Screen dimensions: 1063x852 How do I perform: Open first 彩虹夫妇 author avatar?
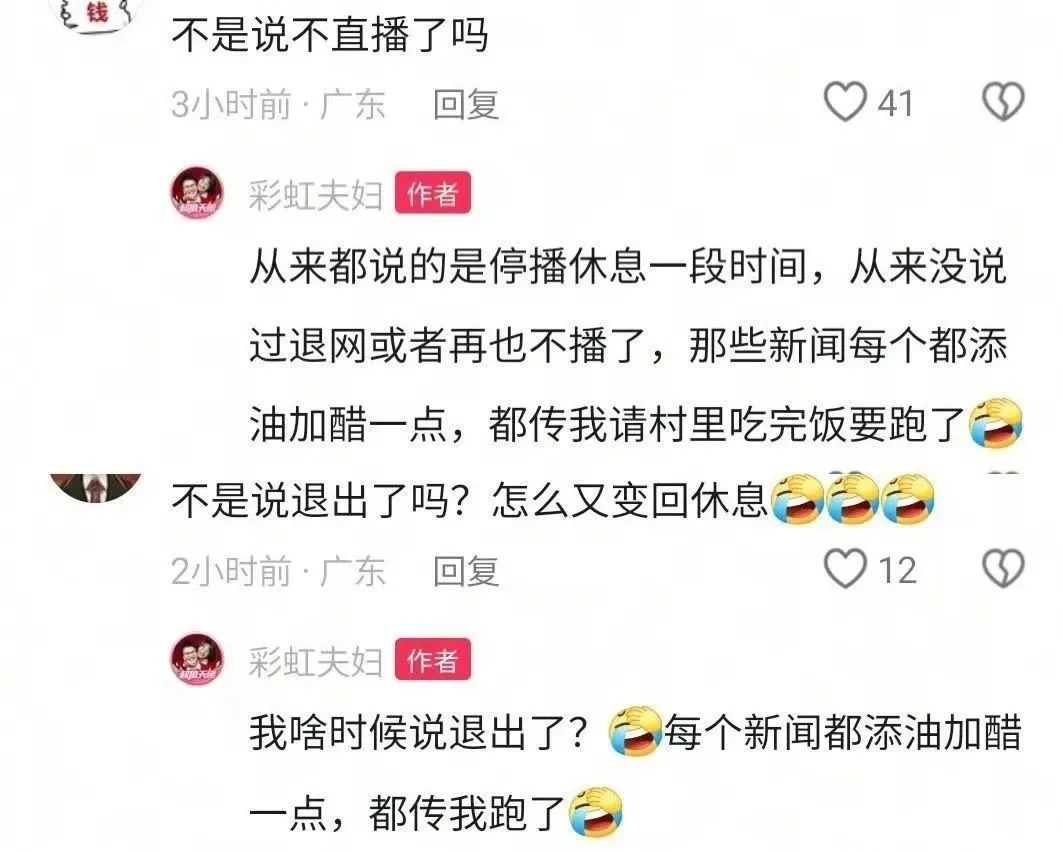197,193
